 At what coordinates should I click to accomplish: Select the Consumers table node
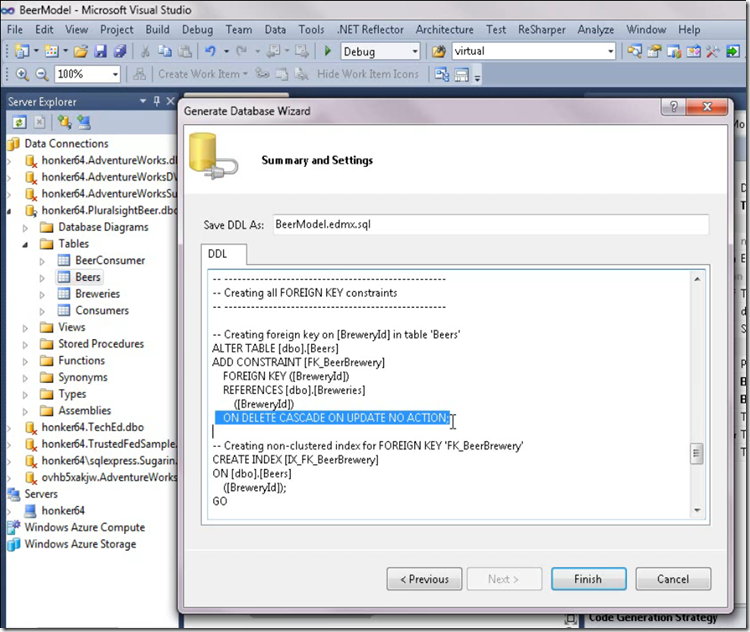pyautogui.click(x=102, y=310)
